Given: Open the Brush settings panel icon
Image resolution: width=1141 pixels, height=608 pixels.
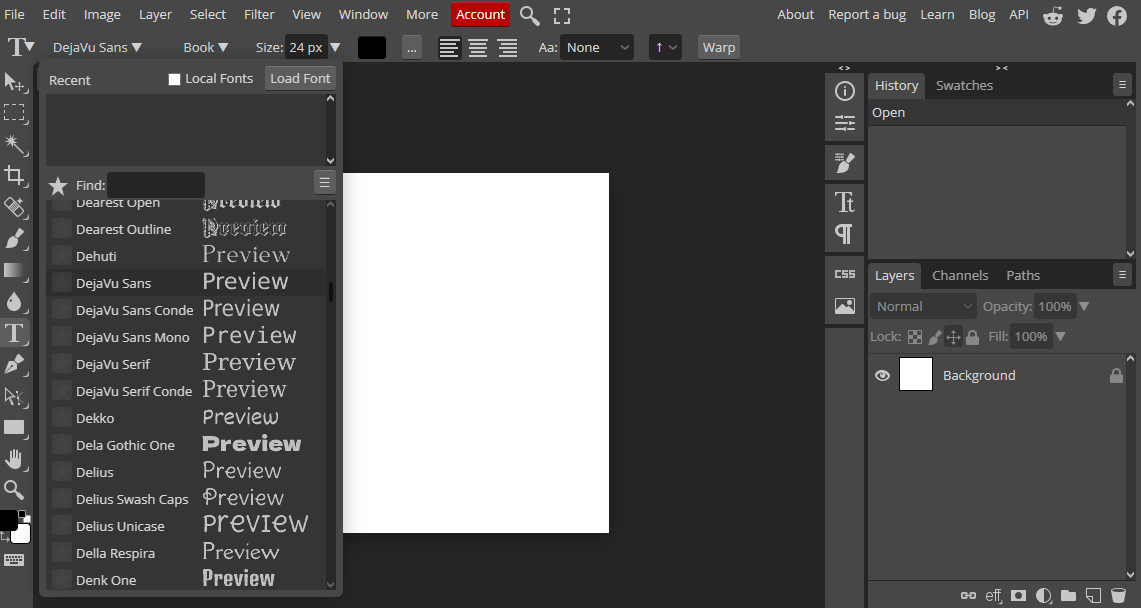Looking at the screenshot, I should click(845, 162).
